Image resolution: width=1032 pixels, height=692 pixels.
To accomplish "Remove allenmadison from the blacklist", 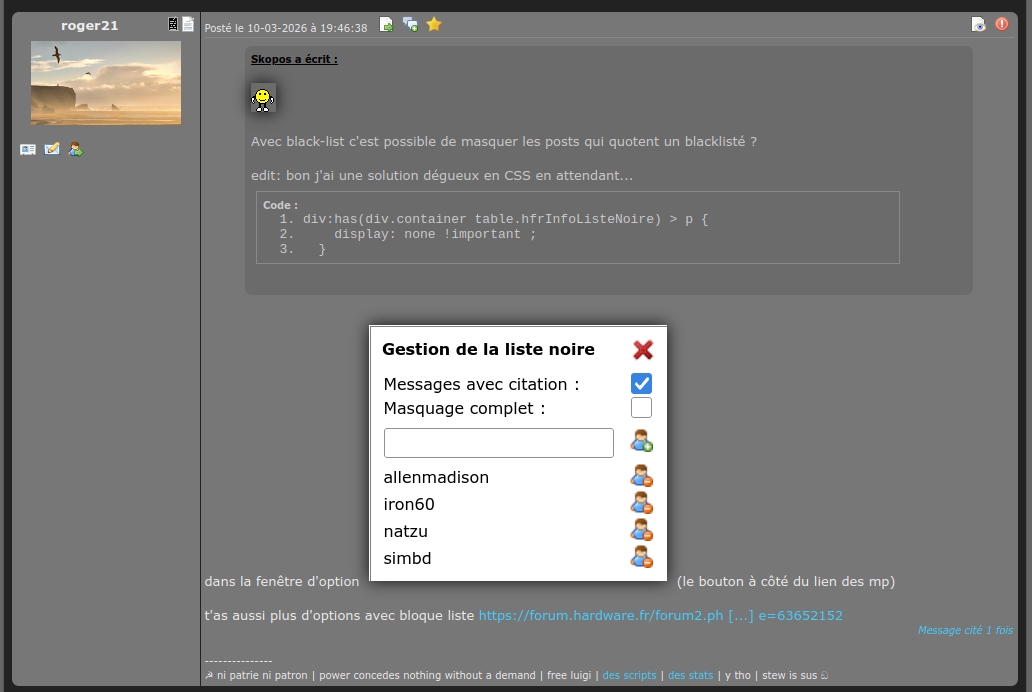I will [x=641, y=476].
